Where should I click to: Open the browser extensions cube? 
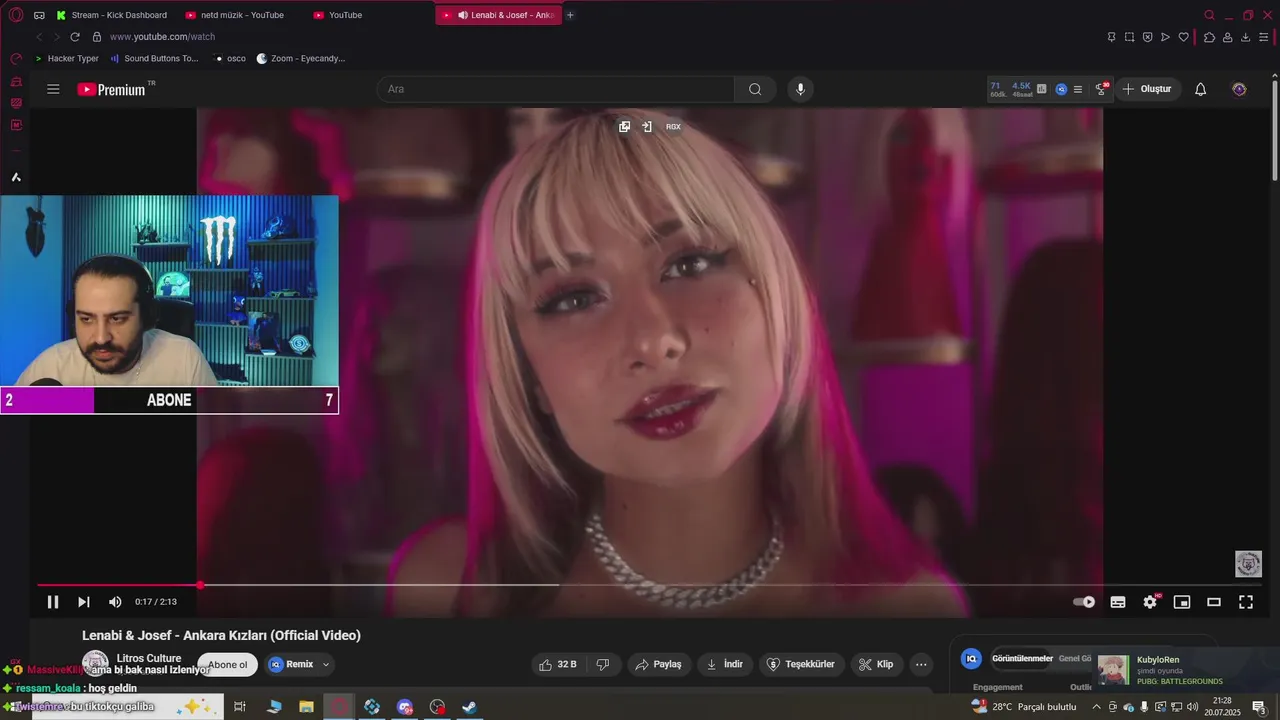click(1209, 37)
